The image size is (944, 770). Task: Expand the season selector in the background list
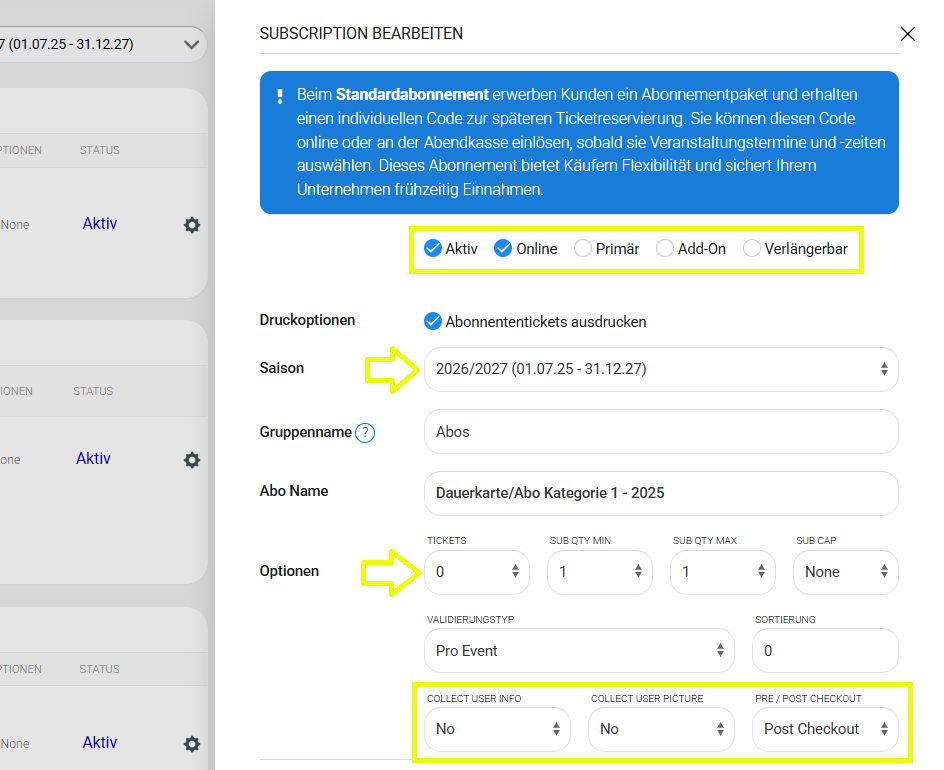click(x=190, y=44)
